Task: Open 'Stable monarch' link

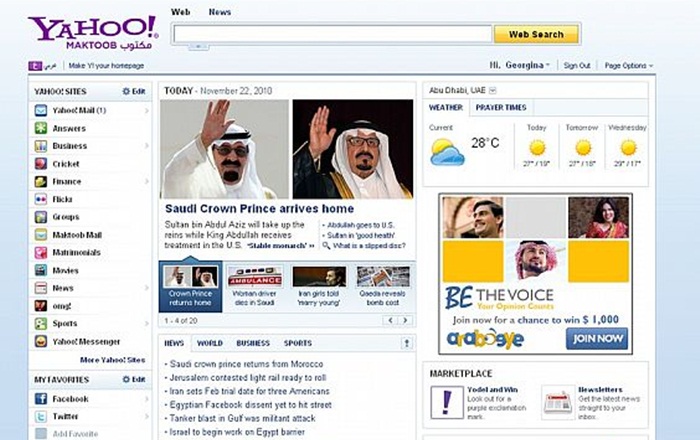Action: [281, 245]
